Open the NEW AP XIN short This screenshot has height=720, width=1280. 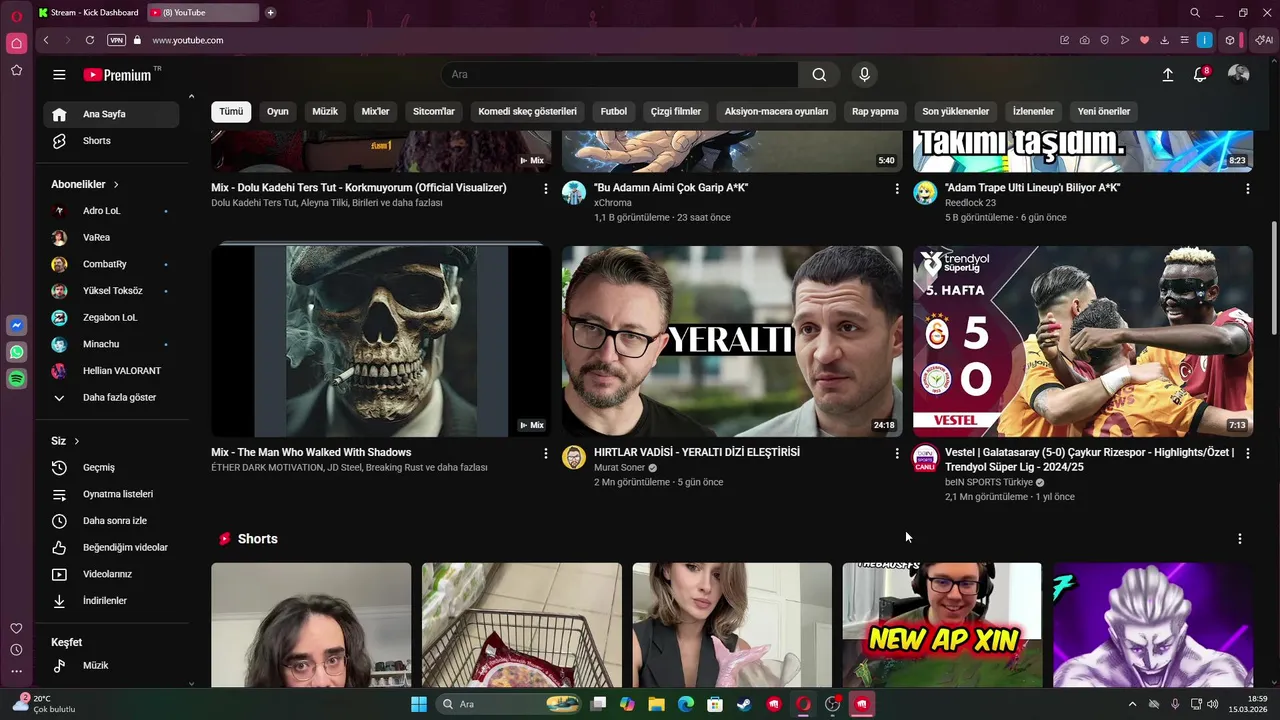coord(942,625)
